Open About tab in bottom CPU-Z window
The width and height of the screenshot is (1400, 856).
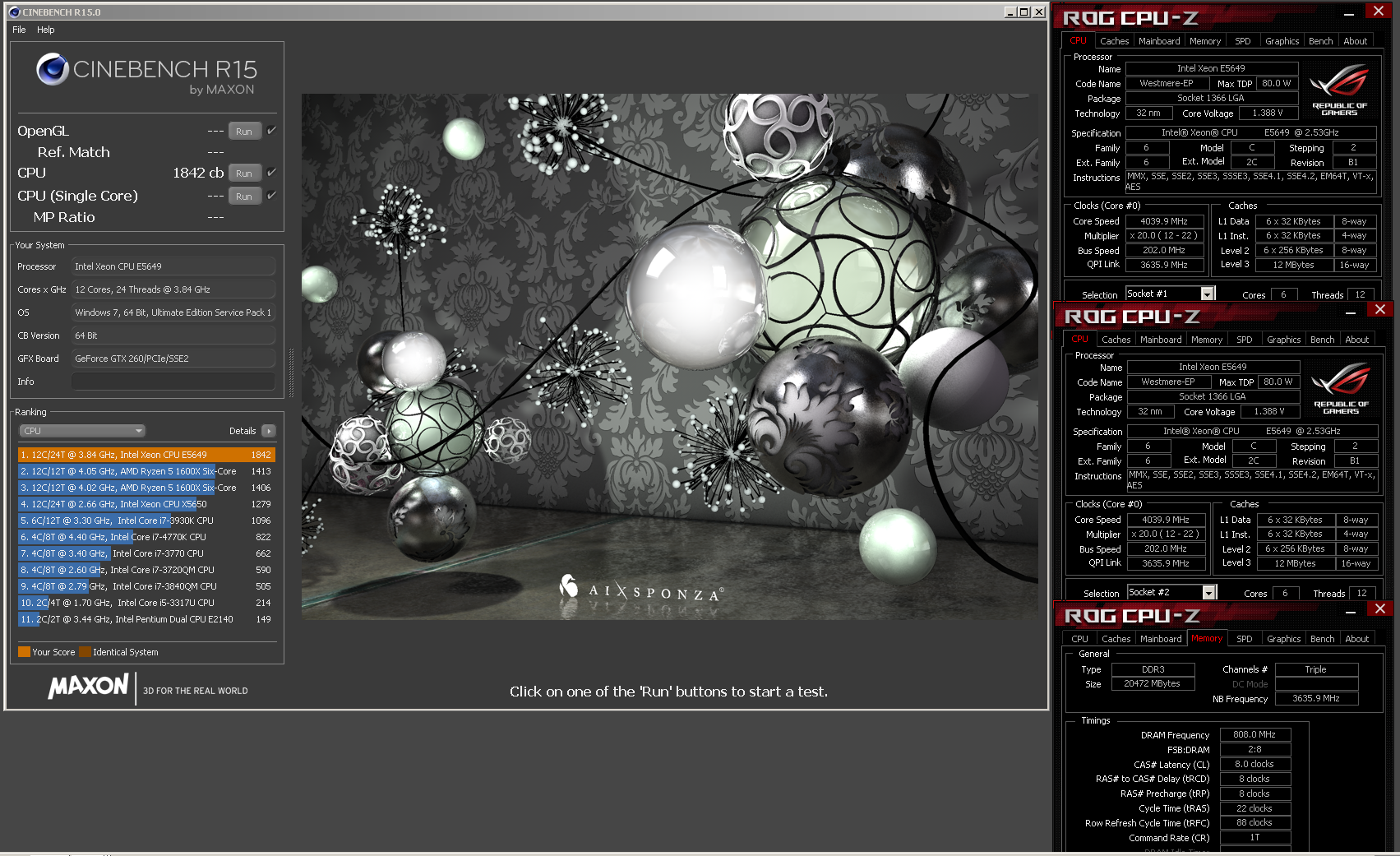(x=1357, y=639)
